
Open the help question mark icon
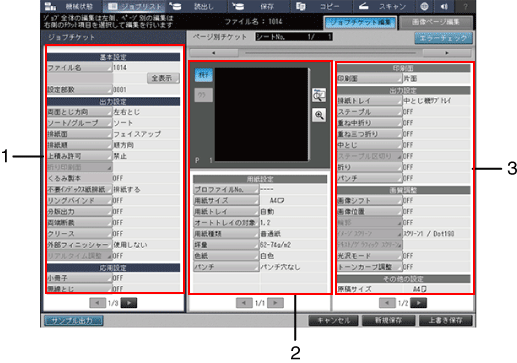(465, 6)
